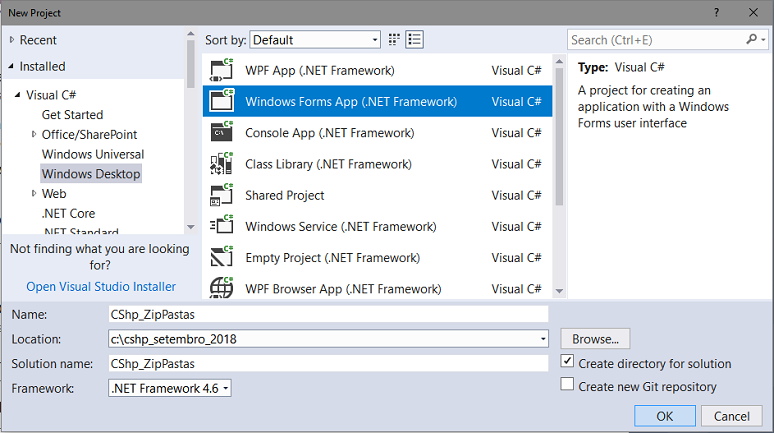
Task: Select Recent label in left pane
Action: pos(38,40)
